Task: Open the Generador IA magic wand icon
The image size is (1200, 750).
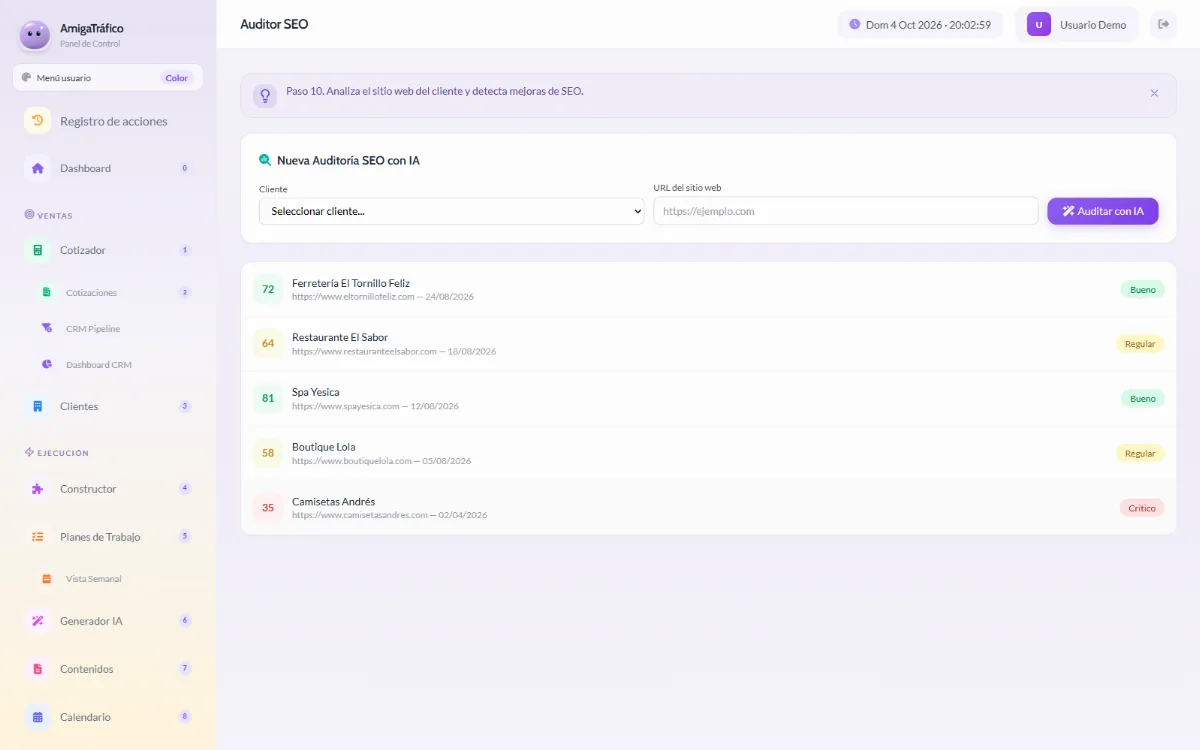Action: pyautogui.click(x=37, y=621)
